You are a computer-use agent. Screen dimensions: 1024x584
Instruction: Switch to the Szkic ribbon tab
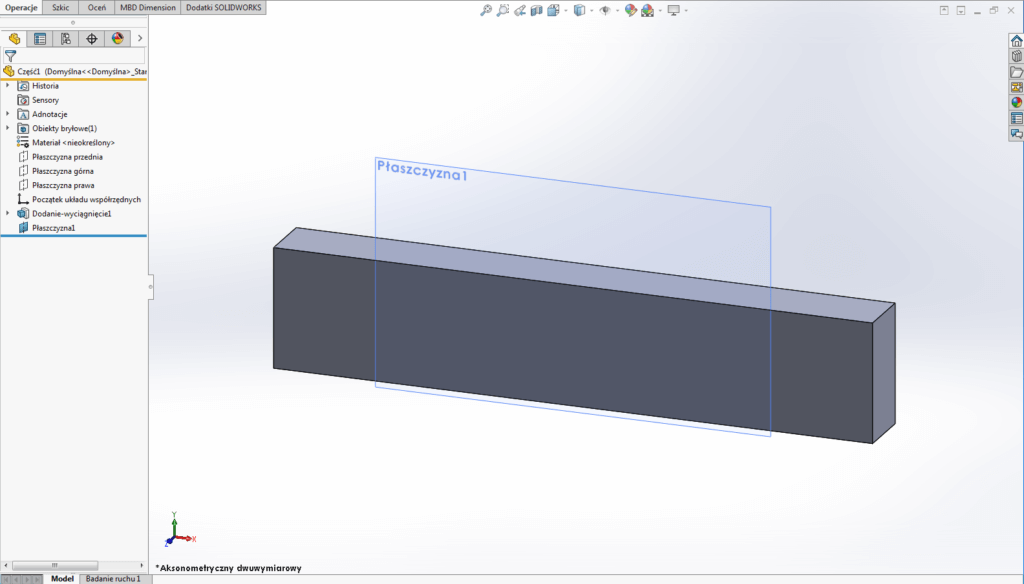[60, 6]
